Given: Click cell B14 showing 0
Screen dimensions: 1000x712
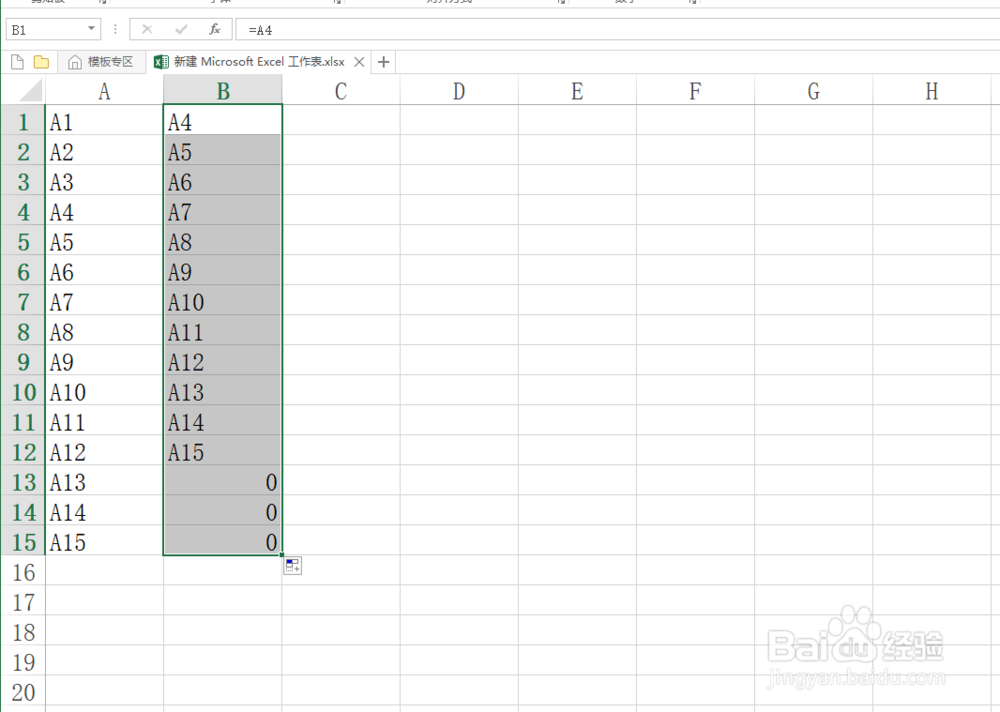Looking at the screenshot, I should click(x=223, y=510).
